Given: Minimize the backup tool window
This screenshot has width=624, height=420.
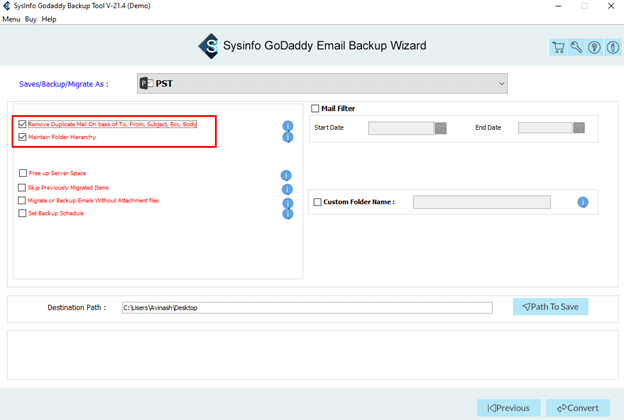Looking at the screenshot, I should (558, 6).
